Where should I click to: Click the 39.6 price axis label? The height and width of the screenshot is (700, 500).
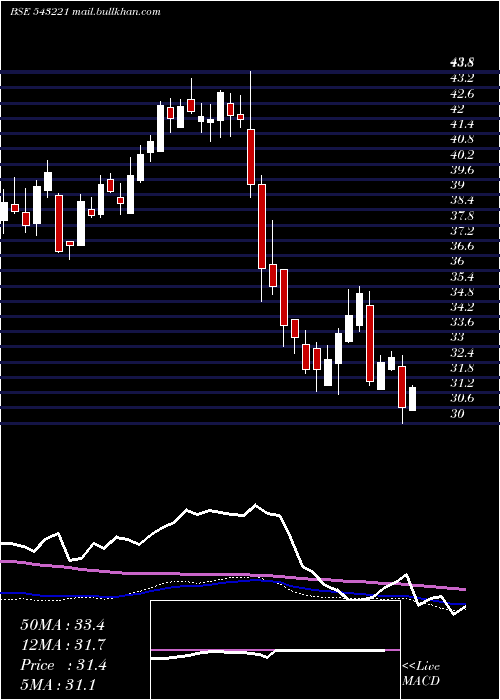pyautogui.click(x=462, y=170)
